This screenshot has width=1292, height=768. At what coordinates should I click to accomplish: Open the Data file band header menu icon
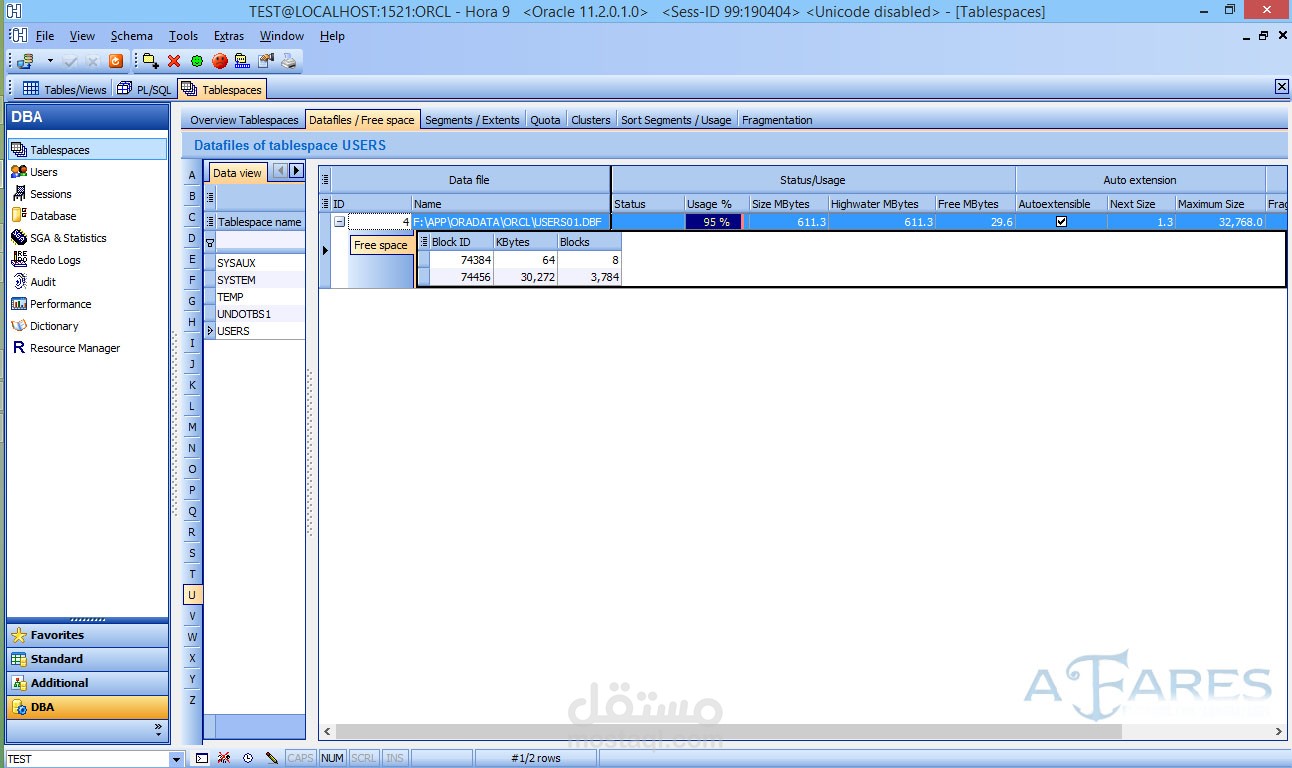tap(325, 180)
